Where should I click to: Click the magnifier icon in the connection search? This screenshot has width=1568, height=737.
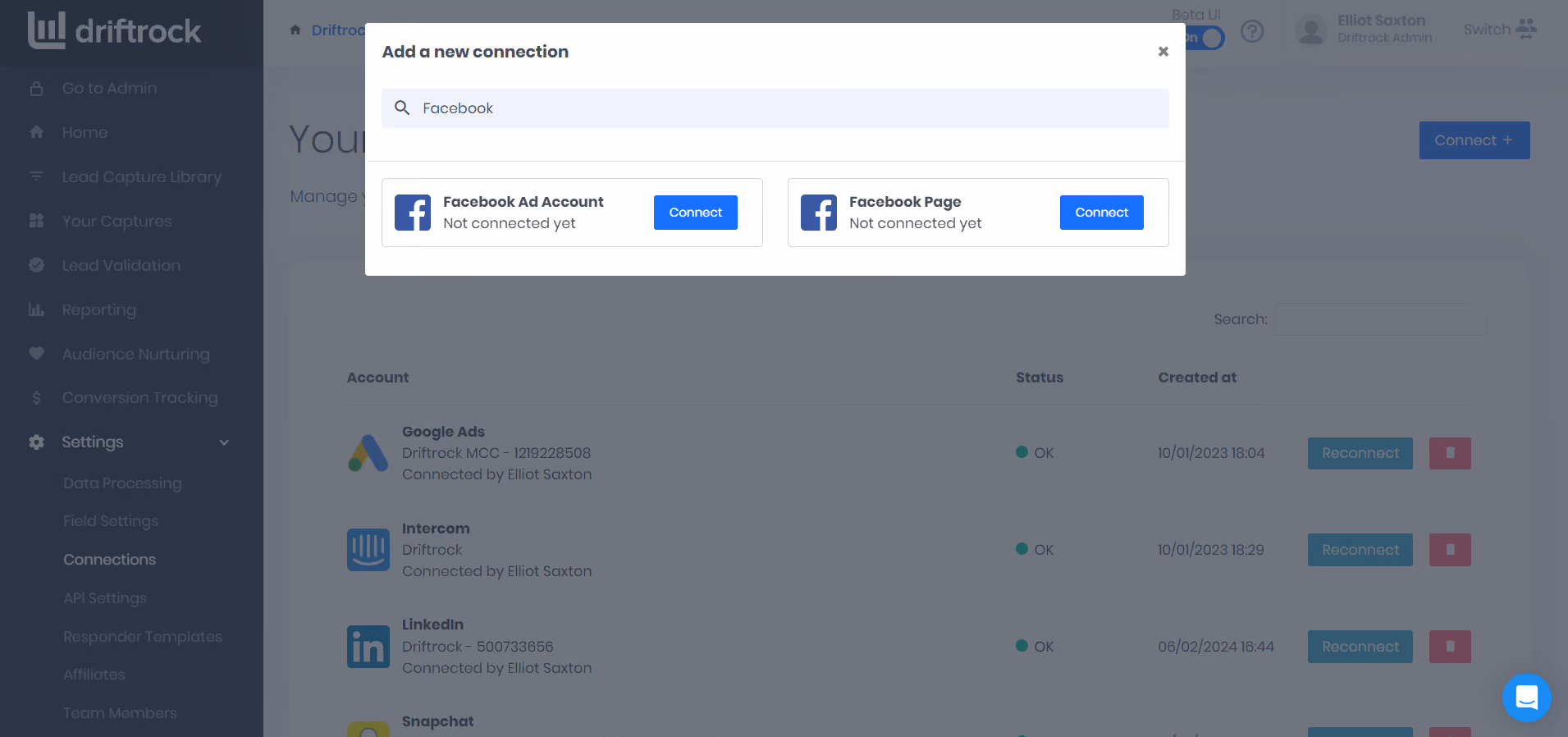point(402,108)
